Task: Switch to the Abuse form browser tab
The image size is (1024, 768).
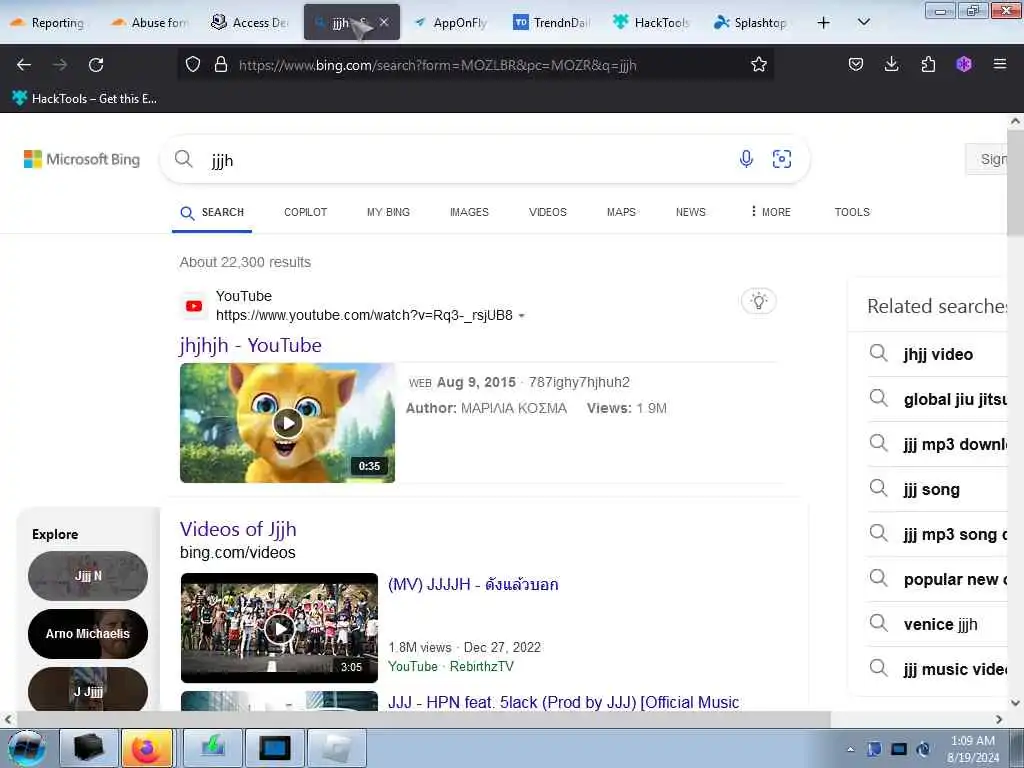Action: pyautogui.click(x=150, y=23)
